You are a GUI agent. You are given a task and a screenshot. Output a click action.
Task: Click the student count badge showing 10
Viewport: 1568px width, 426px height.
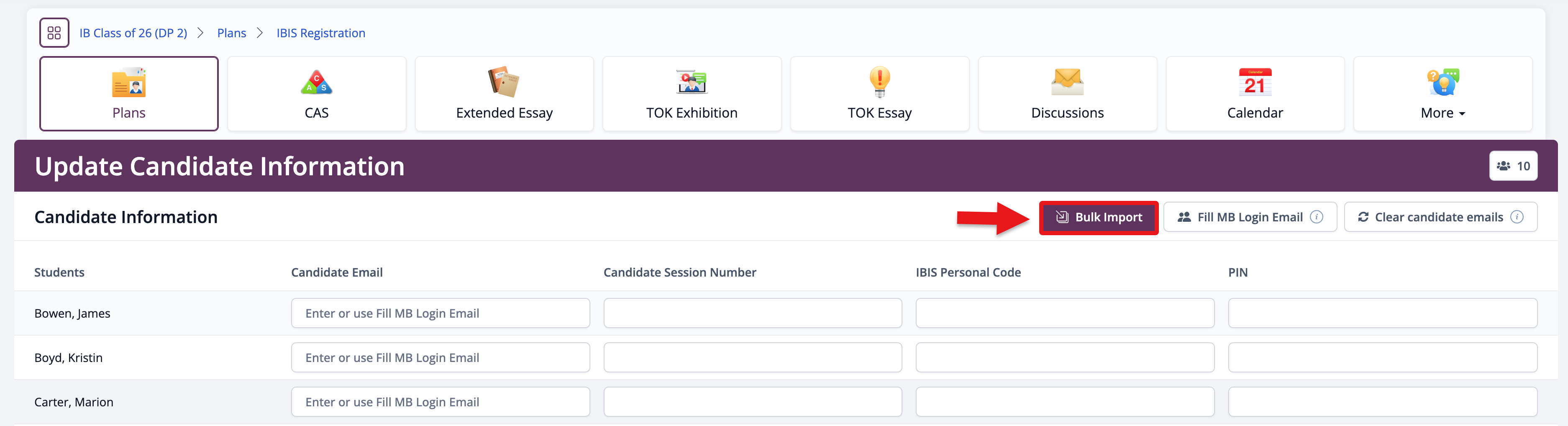(x=1513, y=166)
